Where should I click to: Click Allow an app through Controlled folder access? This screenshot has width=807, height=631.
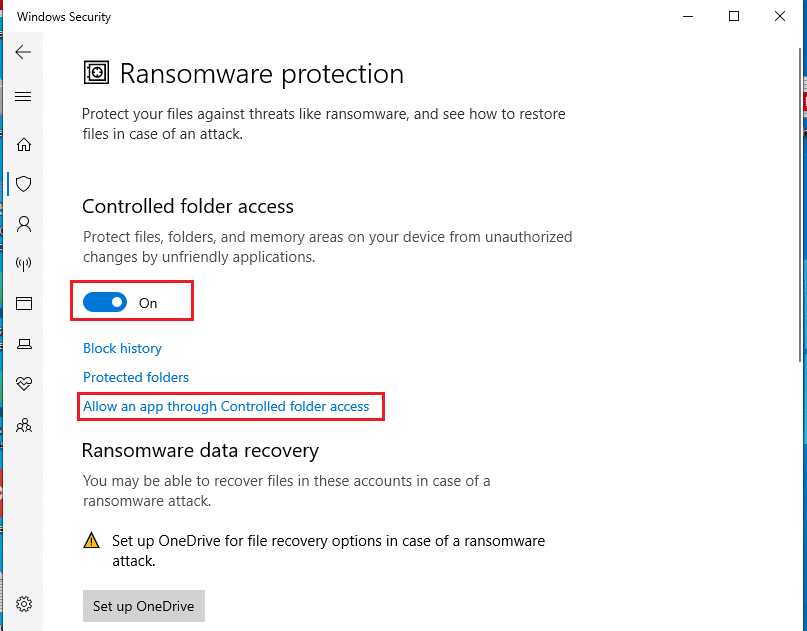pos(226,407)
